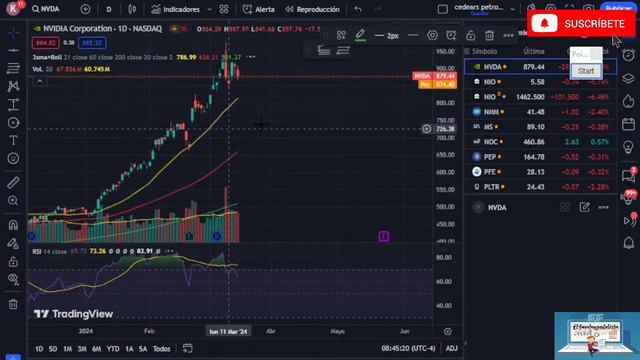Create an alert with Alerta
The height and width of the screenshot is (360, 640).
[259, 9]
